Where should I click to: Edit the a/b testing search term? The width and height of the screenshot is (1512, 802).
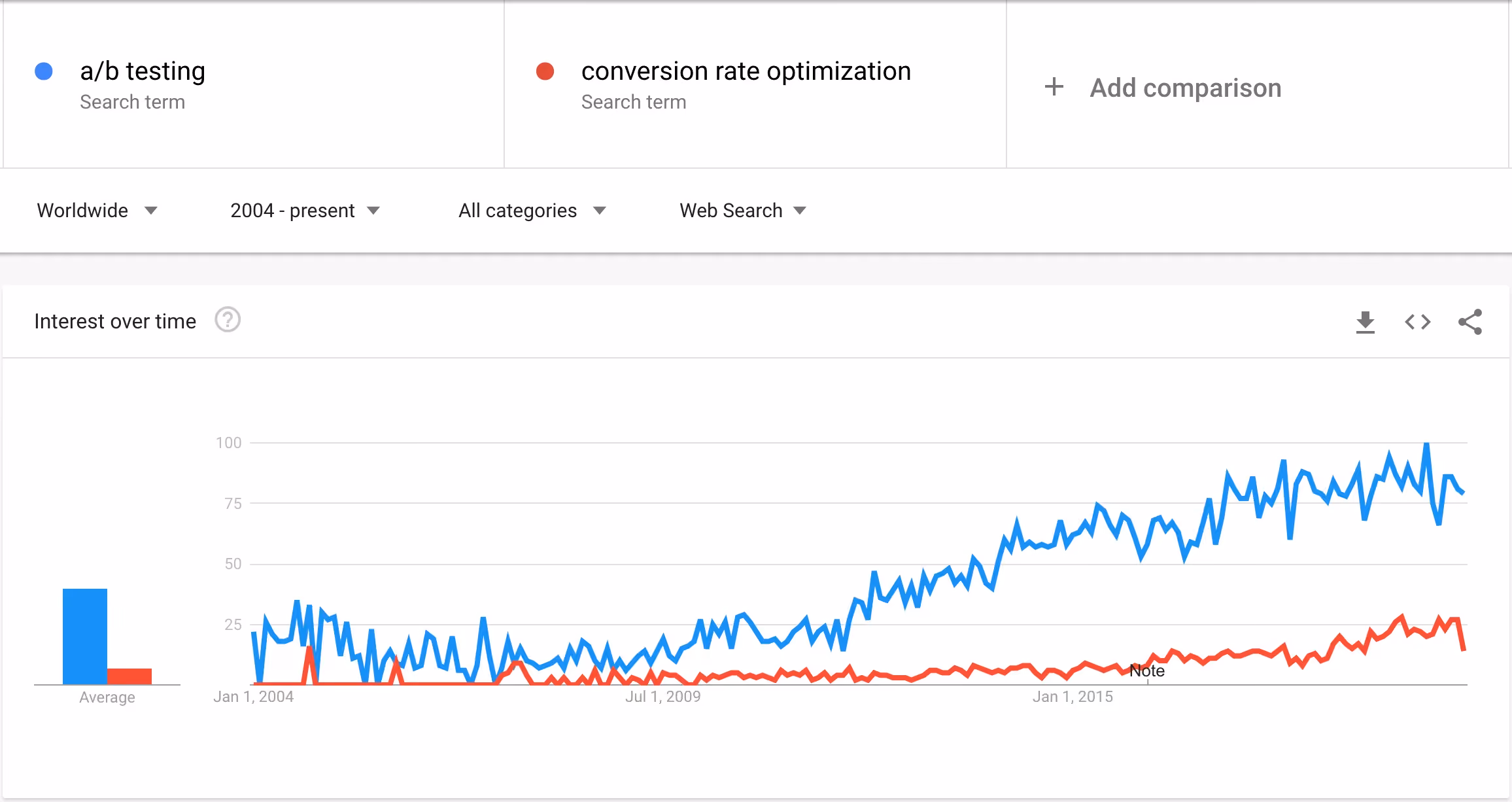143,71
